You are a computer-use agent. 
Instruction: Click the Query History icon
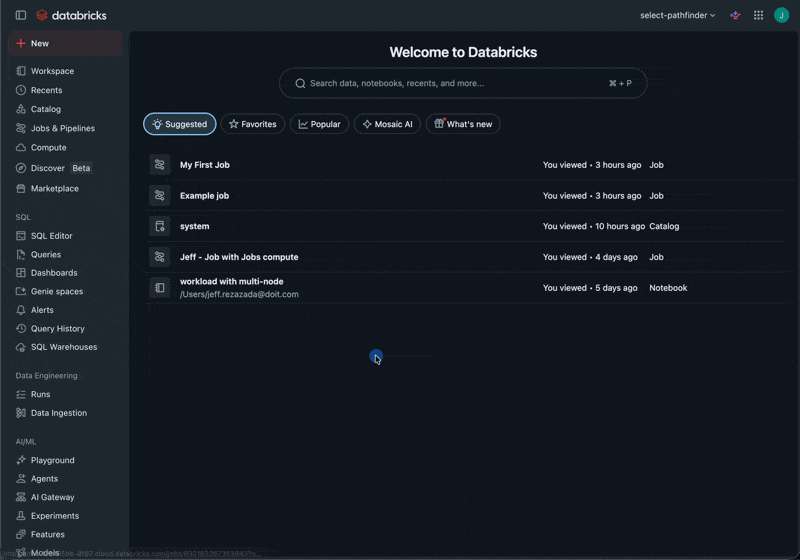pos(21,328)
